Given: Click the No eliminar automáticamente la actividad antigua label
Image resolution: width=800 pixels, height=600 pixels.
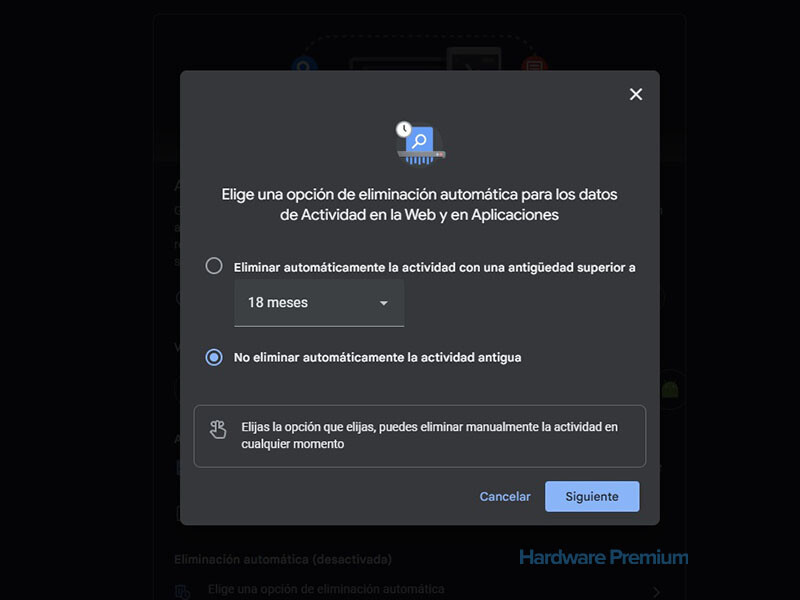Looking at the screenshot, I should tap(378, 357).
